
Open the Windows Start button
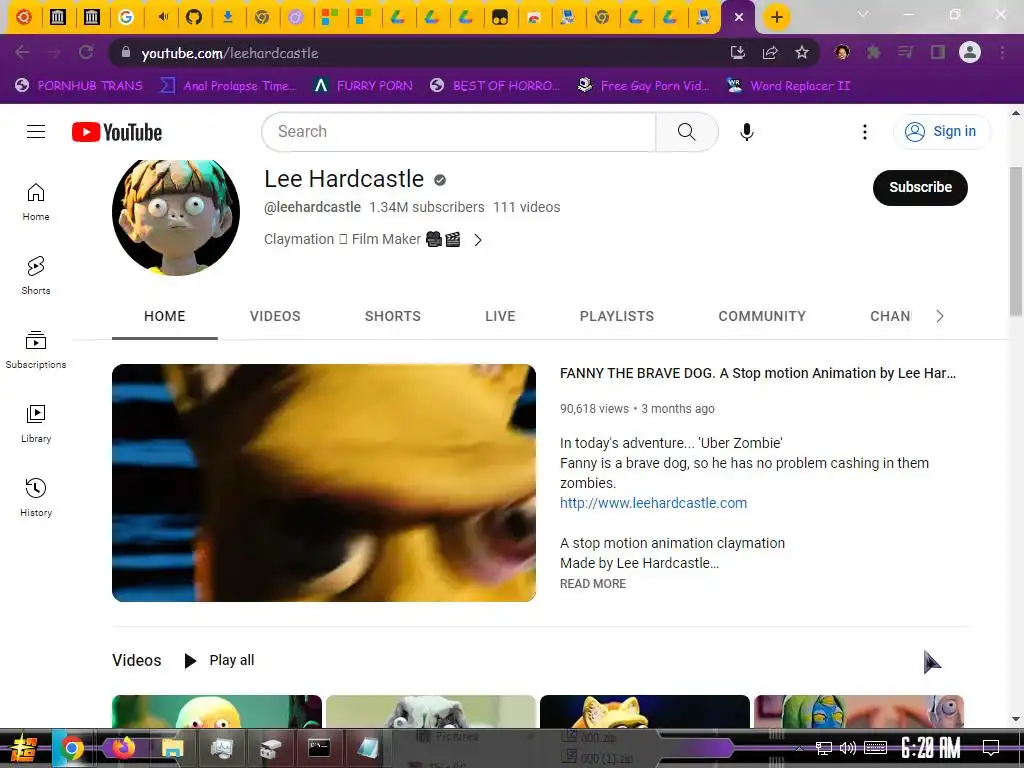23,748
